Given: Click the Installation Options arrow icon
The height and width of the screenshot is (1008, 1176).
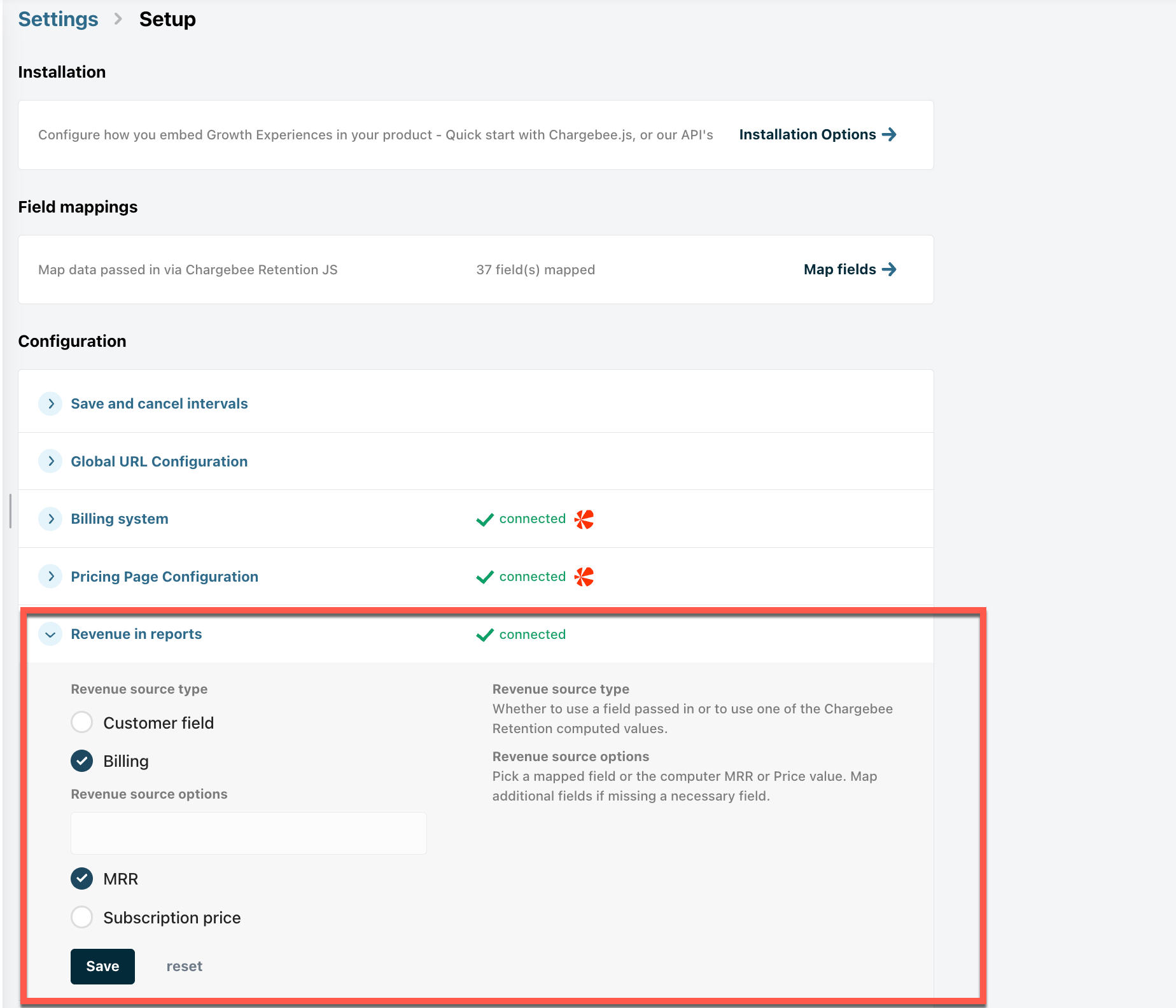Looking at the screenshot, I should pos(889,134).
